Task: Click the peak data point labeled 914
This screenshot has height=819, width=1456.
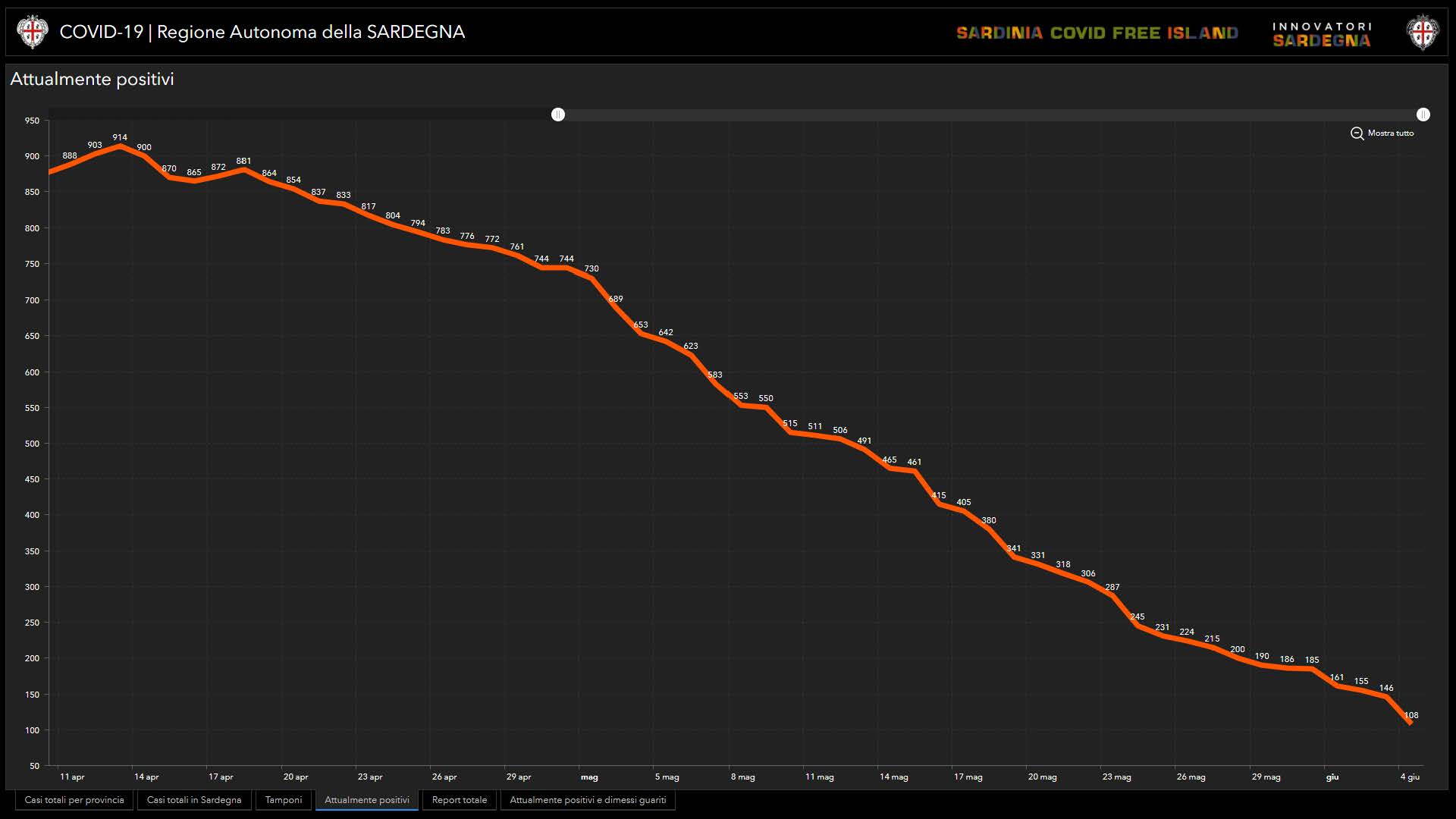Action: [x=120, y=146]
